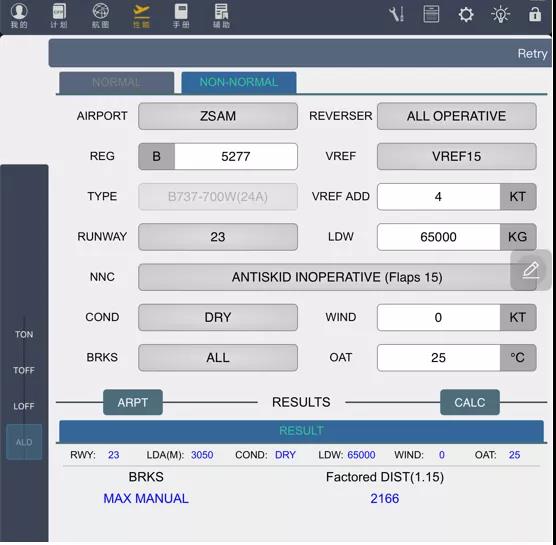Screen dimensions: 556x545
Task: Click the ARPT button
Action: (133, 402)
